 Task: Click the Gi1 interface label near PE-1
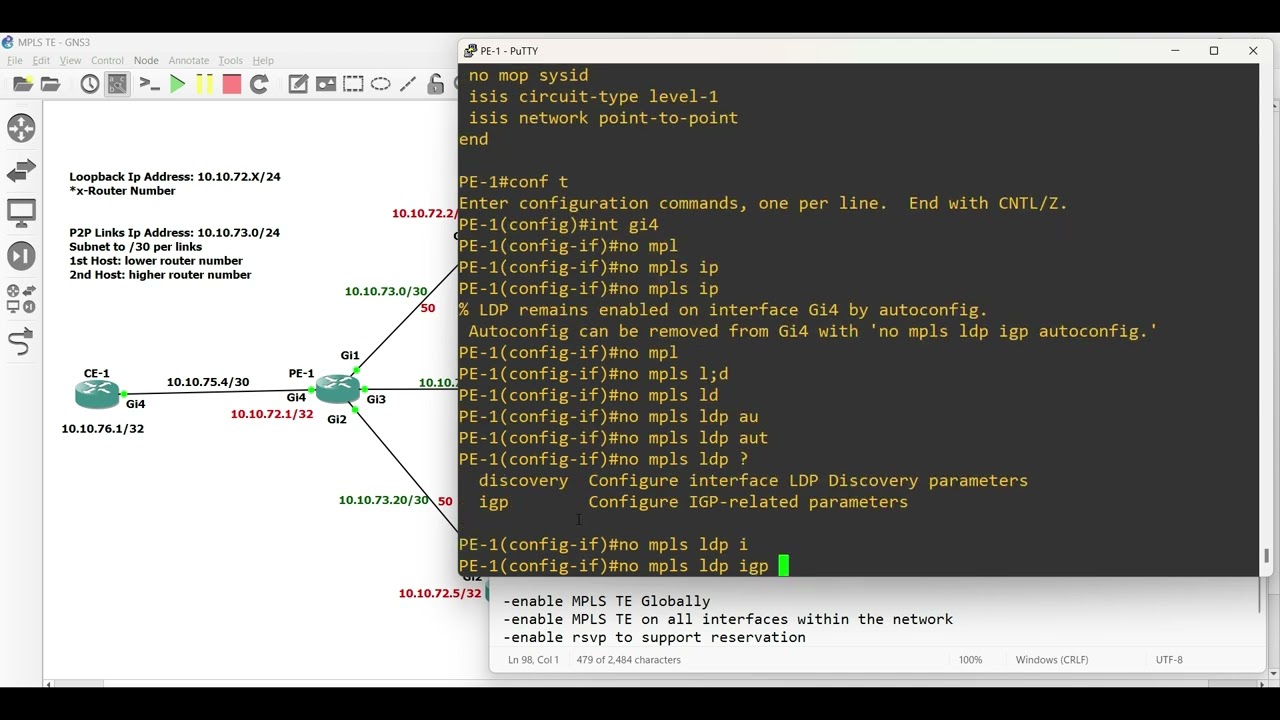point(350,355)
